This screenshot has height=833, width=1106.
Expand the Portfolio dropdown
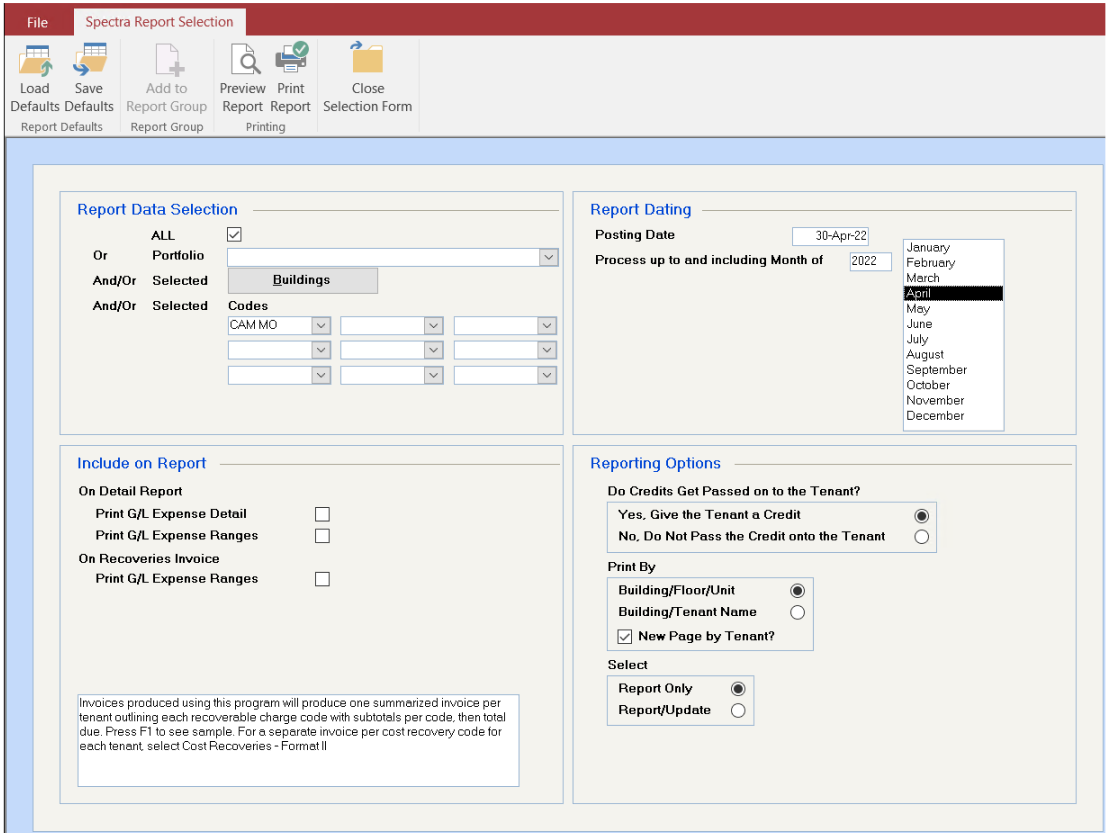pos(549,257)
